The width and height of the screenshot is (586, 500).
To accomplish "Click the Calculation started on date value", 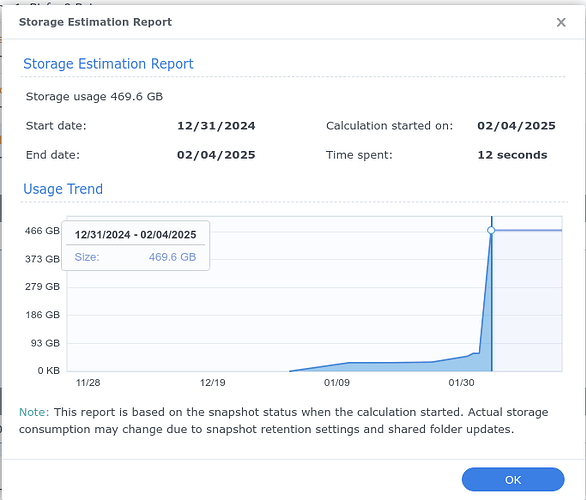I will [516, 126].
